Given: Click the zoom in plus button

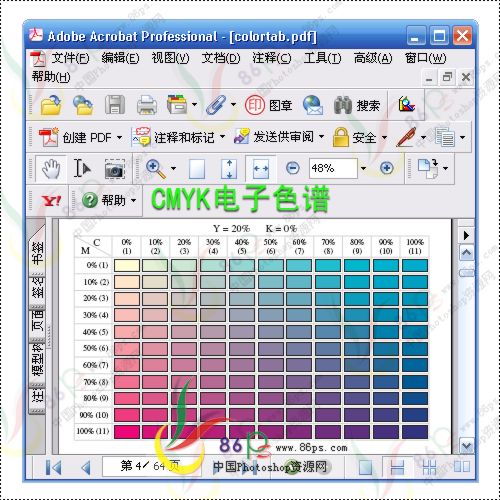Looking at the screenshot, I should [386, 168].
